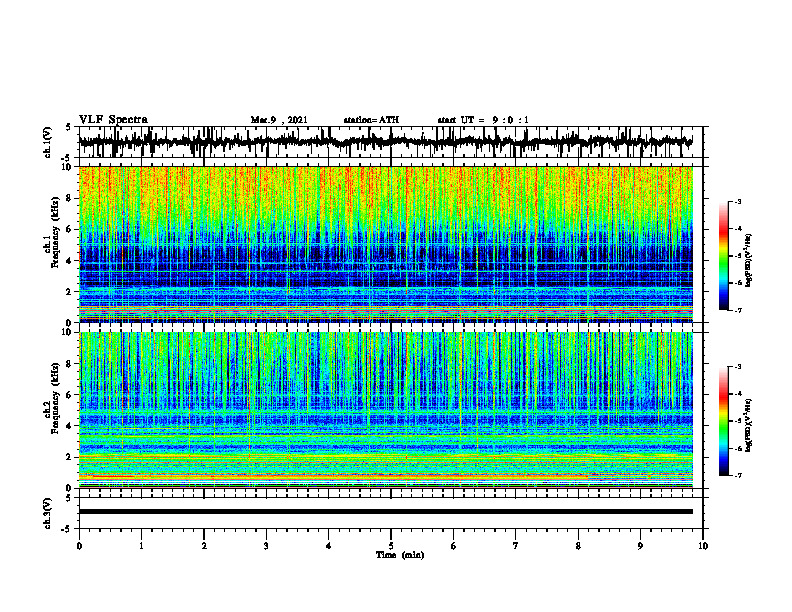
Task: Click the ch.1 colorbar log(PSD) unit label
Action: [x=749, y=261]
